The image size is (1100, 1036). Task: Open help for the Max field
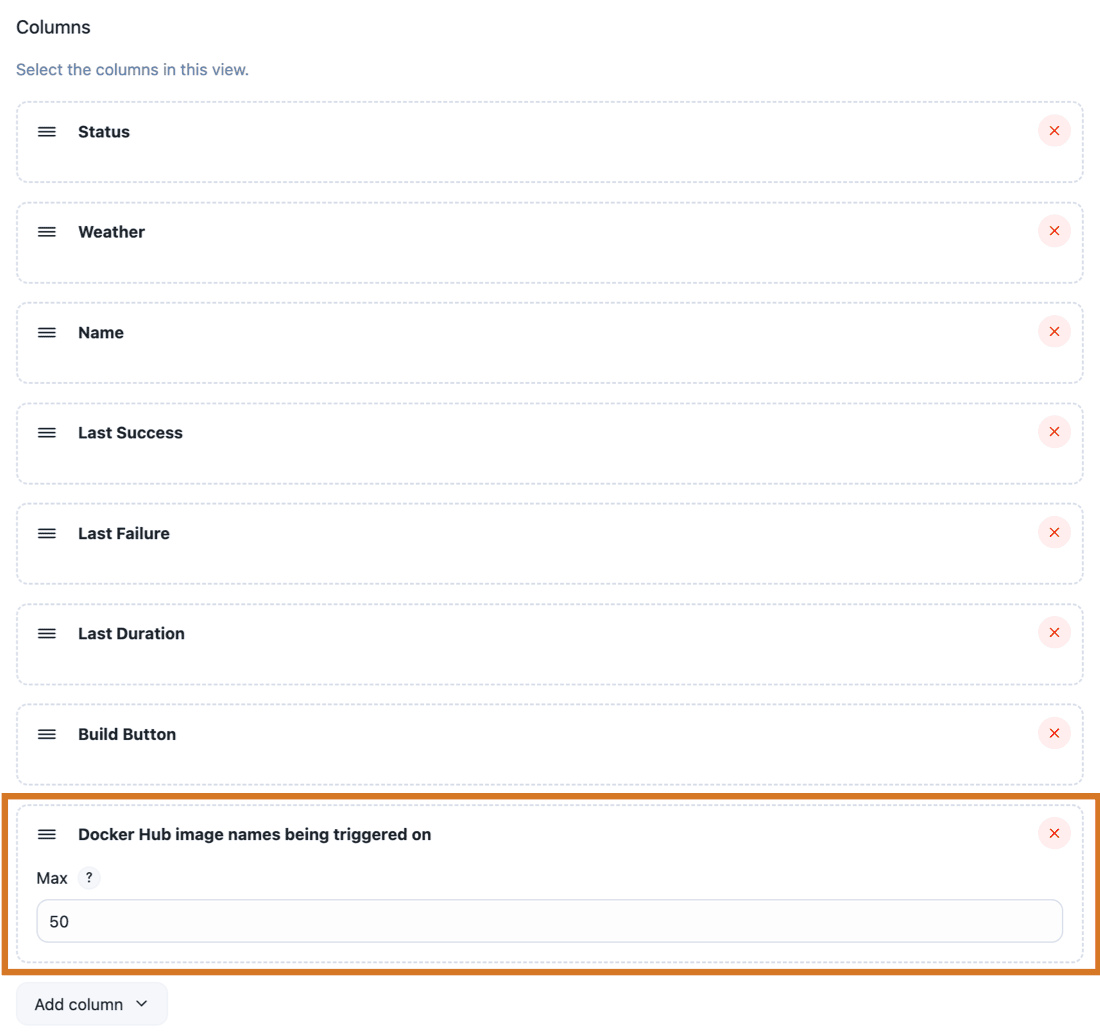[89, 877]
